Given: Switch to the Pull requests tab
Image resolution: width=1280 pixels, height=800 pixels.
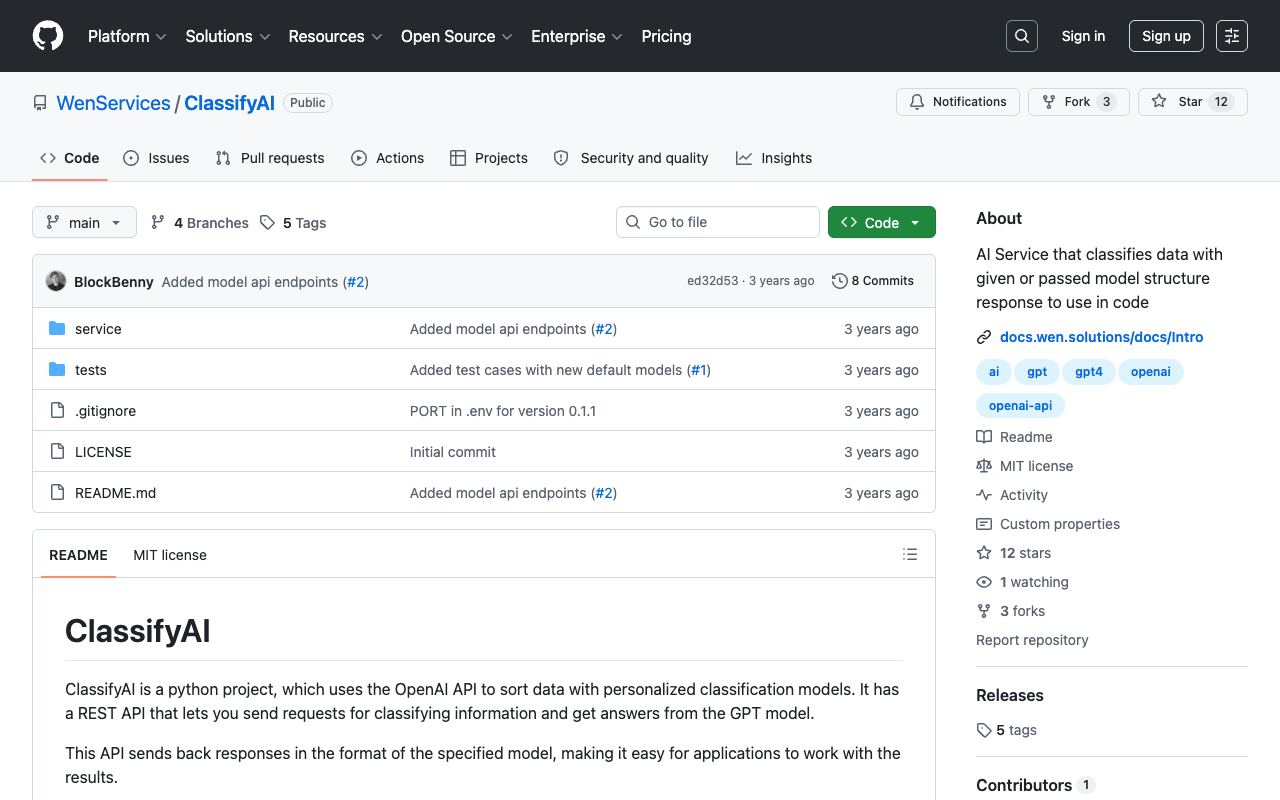Looking at the screenshot, I should pyautogui.click(x=270, y=158).
